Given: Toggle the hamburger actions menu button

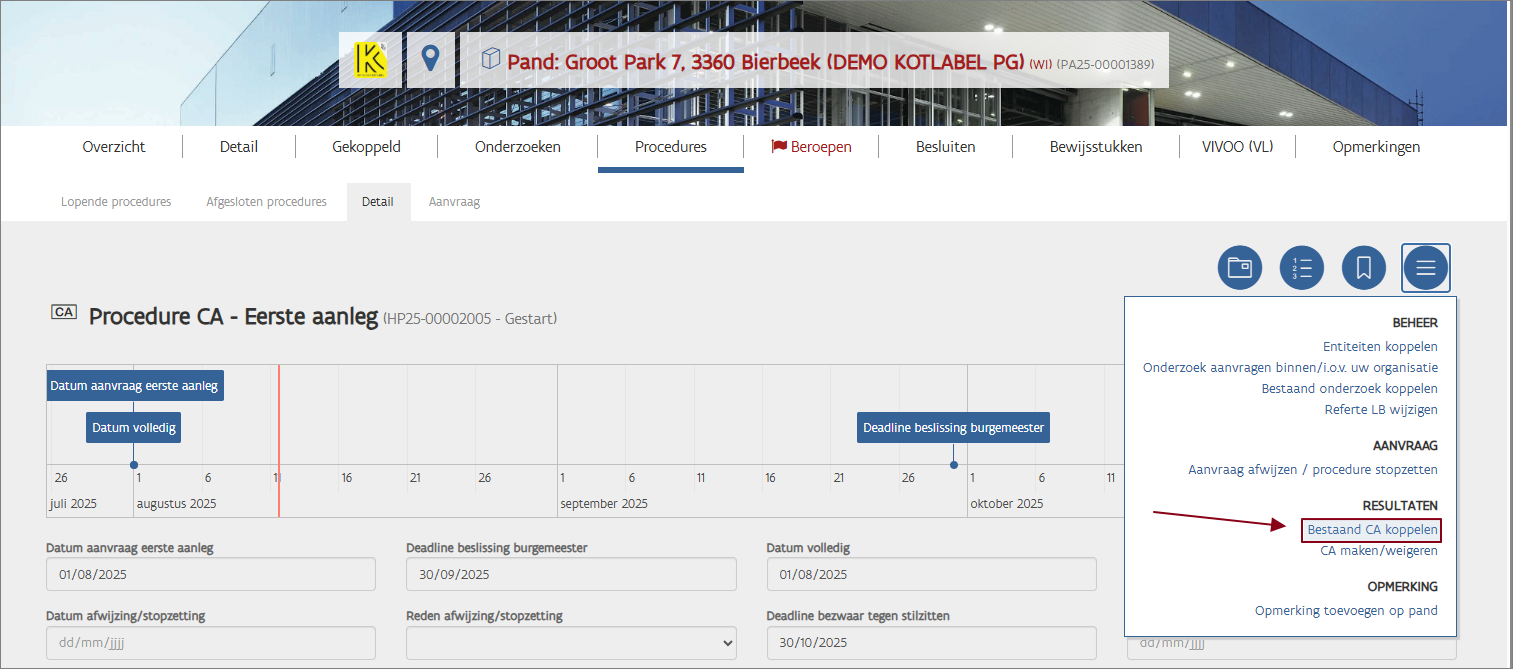Looking at the screenshot, I should coord(1425,268).
